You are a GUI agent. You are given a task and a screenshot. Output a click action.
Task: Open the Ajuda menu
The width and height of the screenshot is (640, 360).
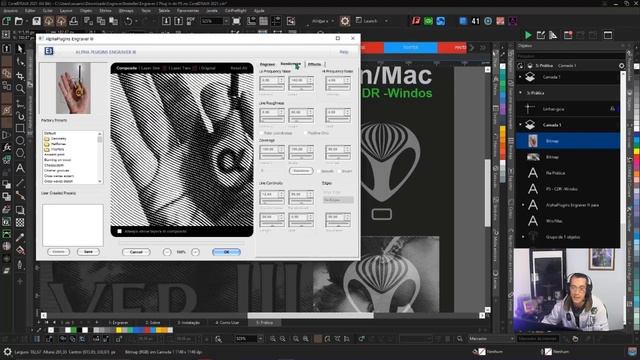(259, 11)
